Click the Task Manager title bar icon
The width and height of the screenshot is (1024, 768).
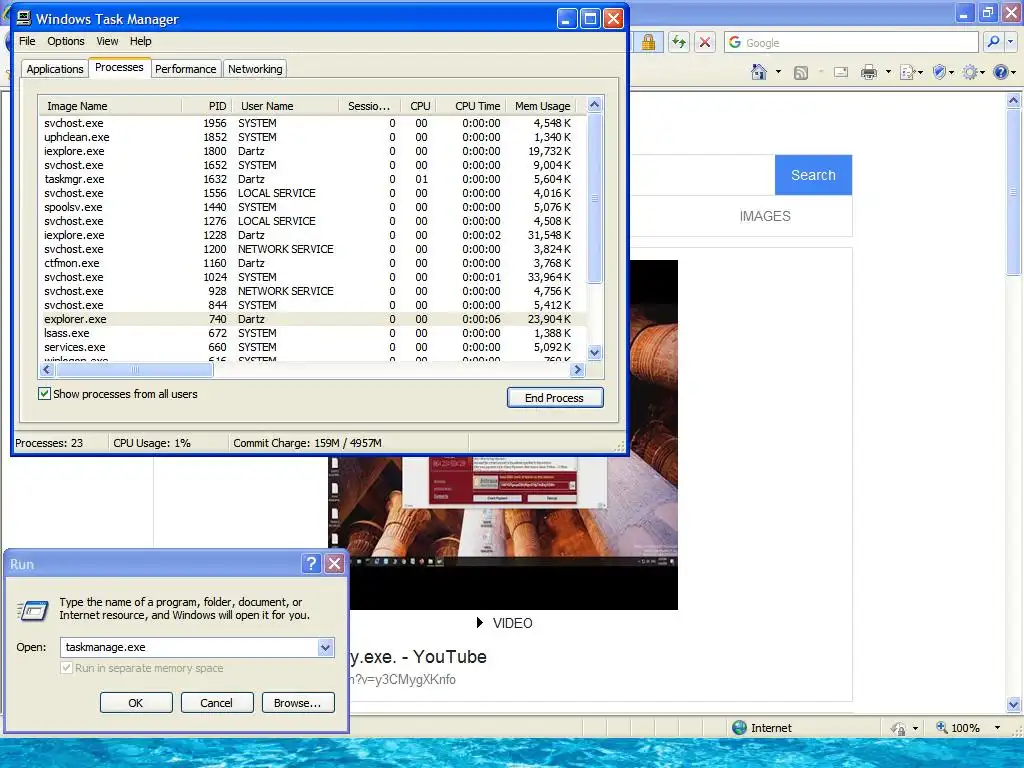tap(24, 18)
